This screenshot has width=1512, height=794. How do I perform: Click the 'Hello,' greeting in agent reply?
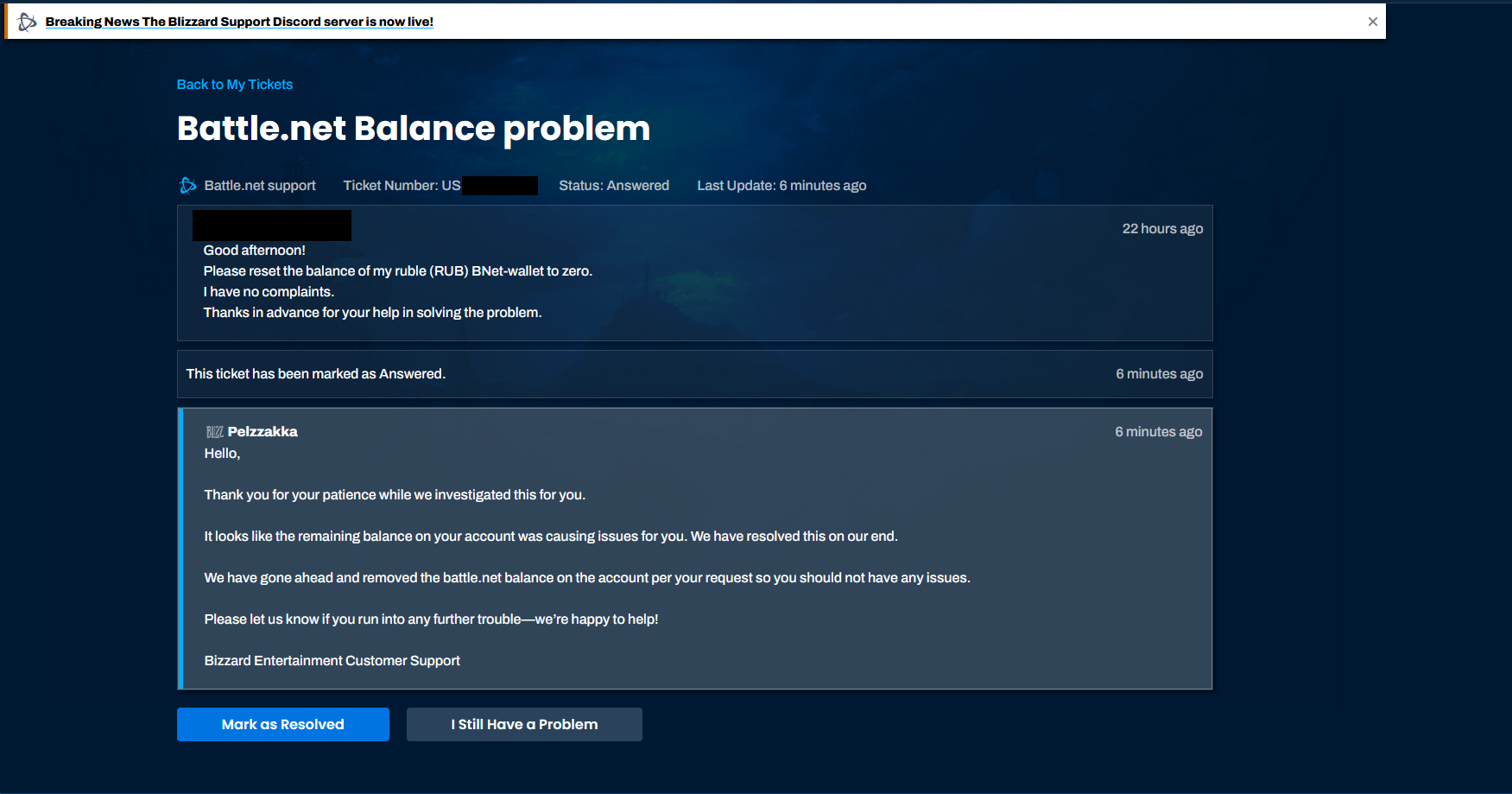pos(222,454)
